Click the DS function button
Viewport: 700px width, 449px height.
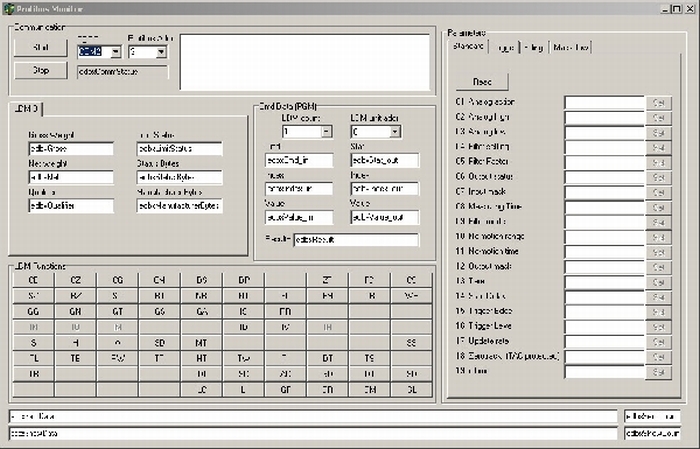click(x=201, y=280)
